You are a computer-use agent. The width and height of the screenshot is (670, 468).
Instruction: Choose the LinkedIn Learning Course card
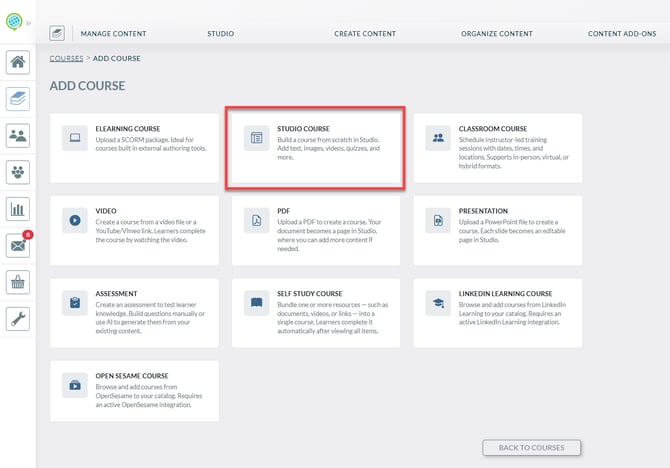(x=497, y=313)
